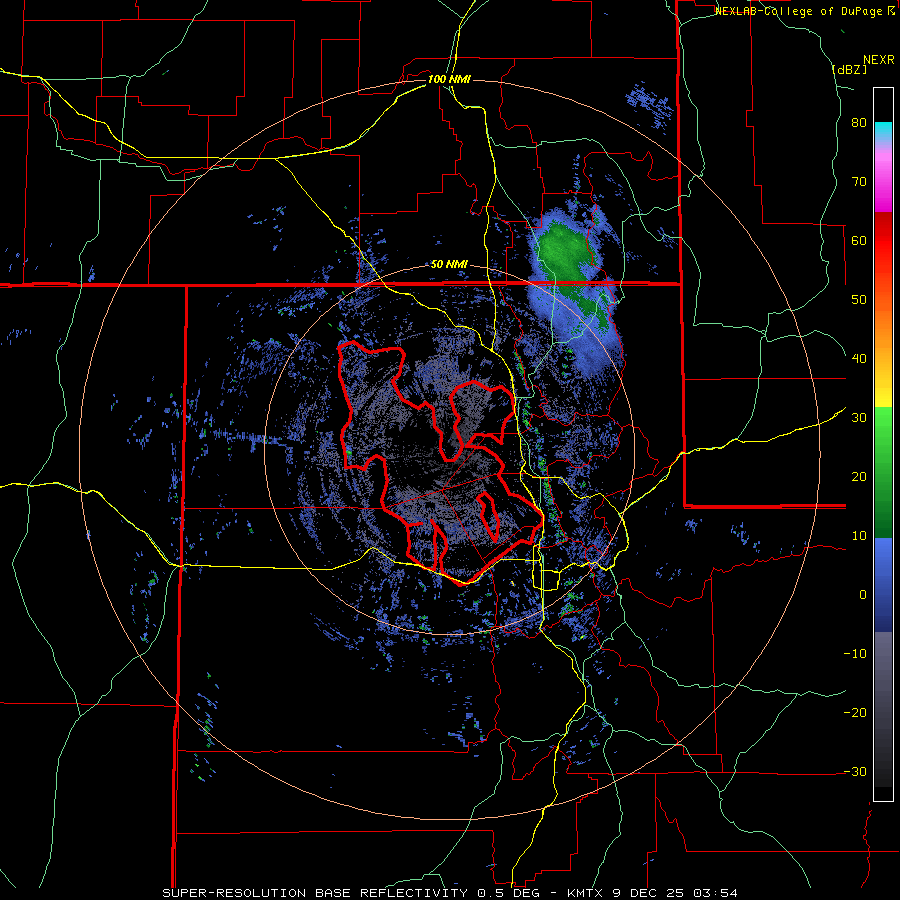900x900 pixels.
Task: Click the 70 value on the dBZ scale
Action: (859, 181)
